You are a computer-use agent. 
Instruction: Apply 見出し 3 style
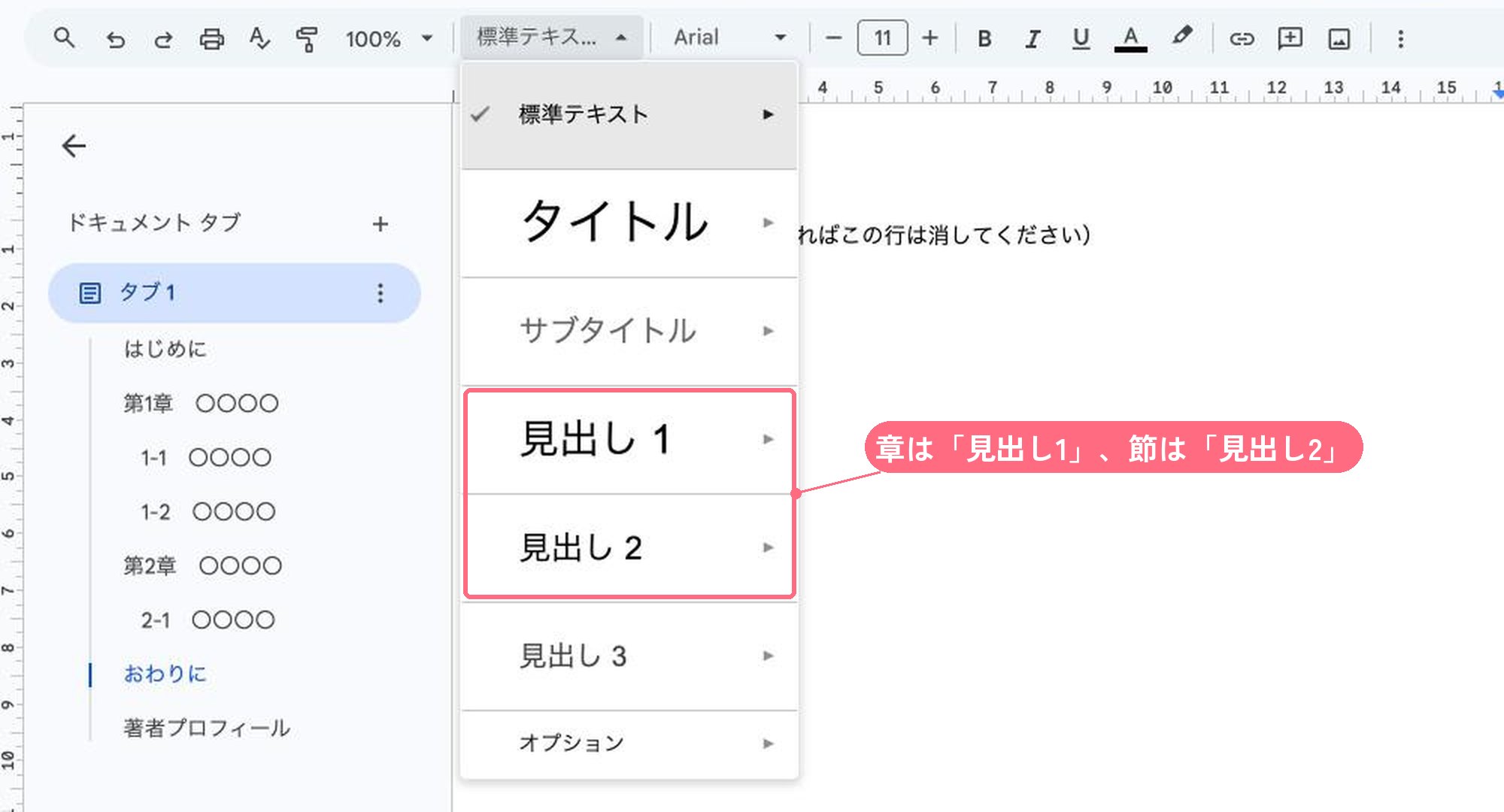629,656
